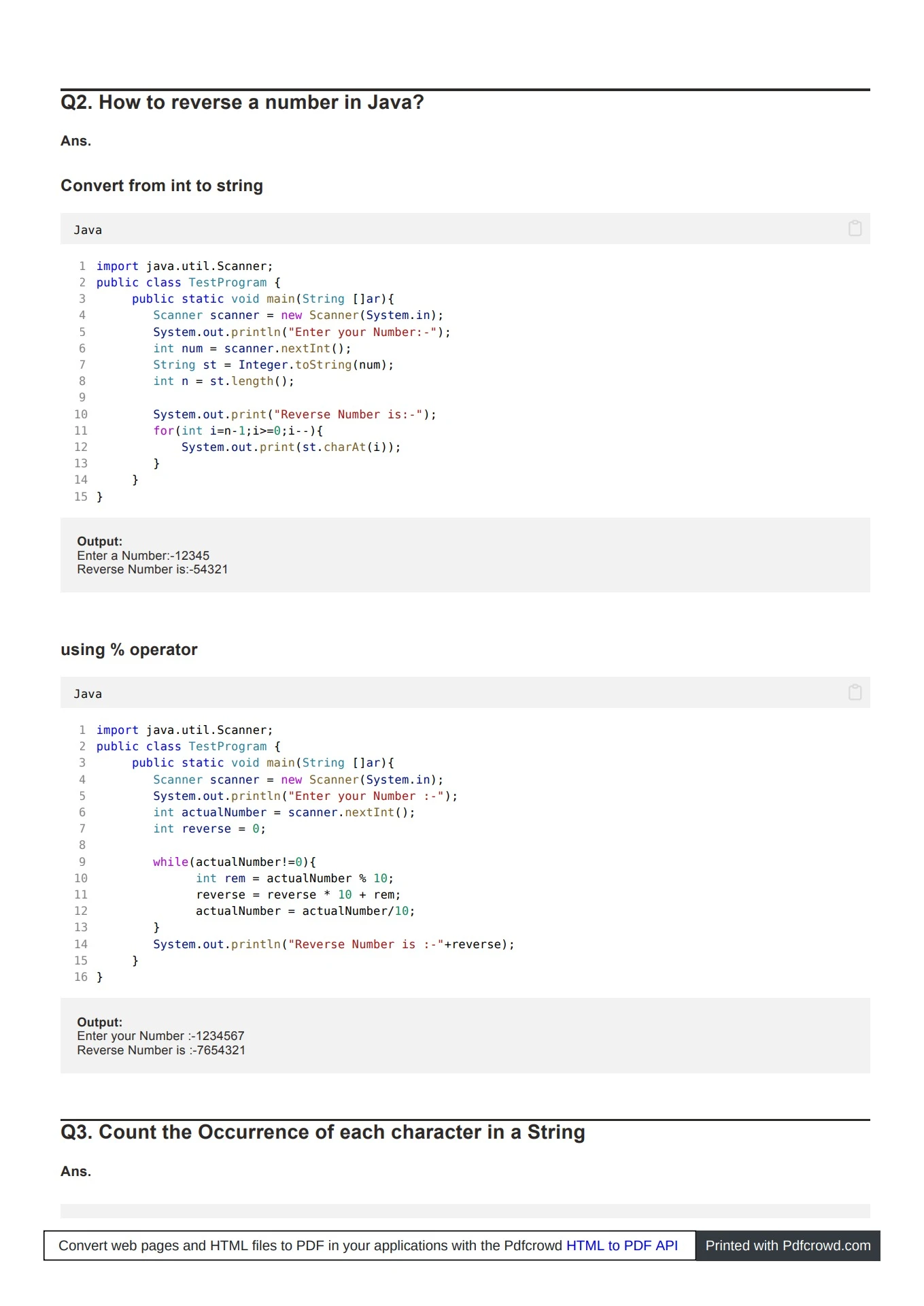This screenshot has width=924, height=1306.
Task: Follow the Printed with Pdfcrowd.com link
Action: (x=788, y=1245)
